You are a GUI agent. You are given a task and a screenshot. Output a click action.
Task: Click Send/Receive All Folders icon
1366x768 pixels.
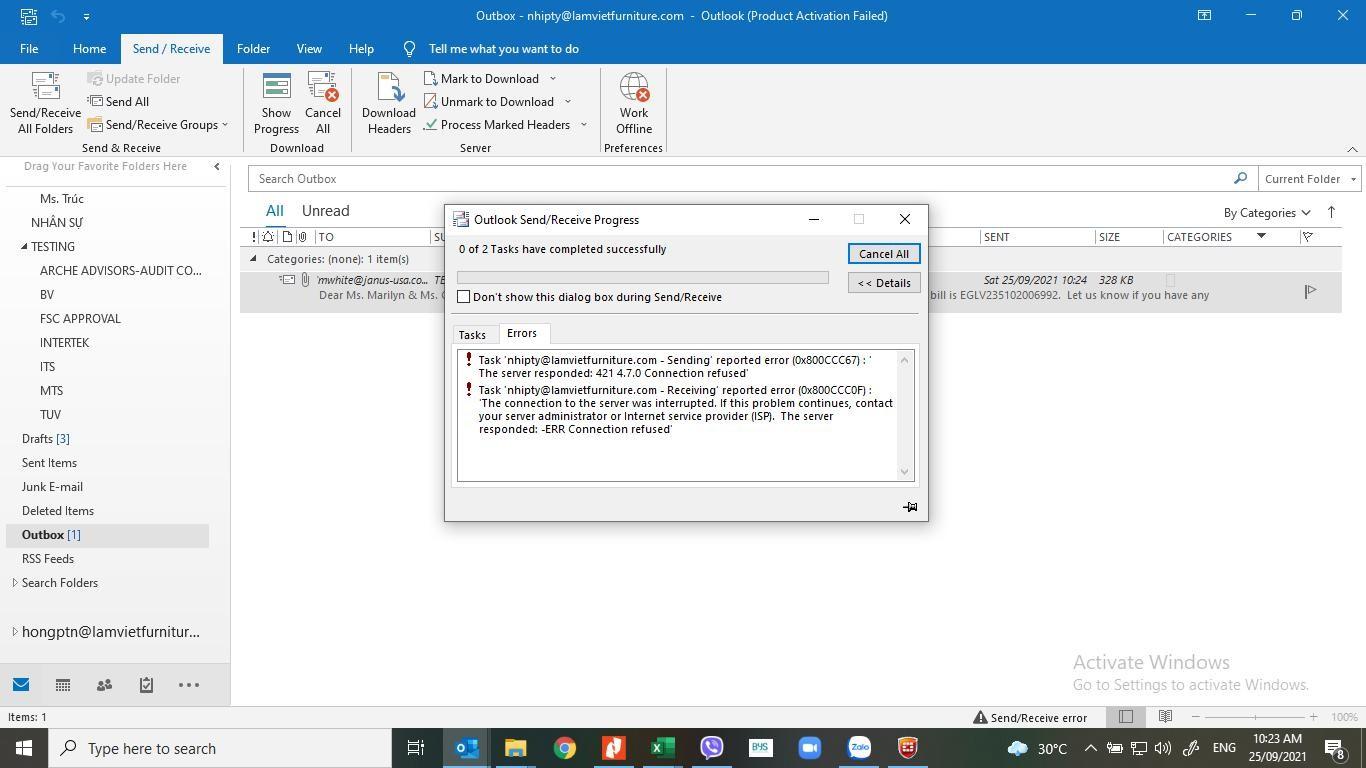[x=45, y=88]
